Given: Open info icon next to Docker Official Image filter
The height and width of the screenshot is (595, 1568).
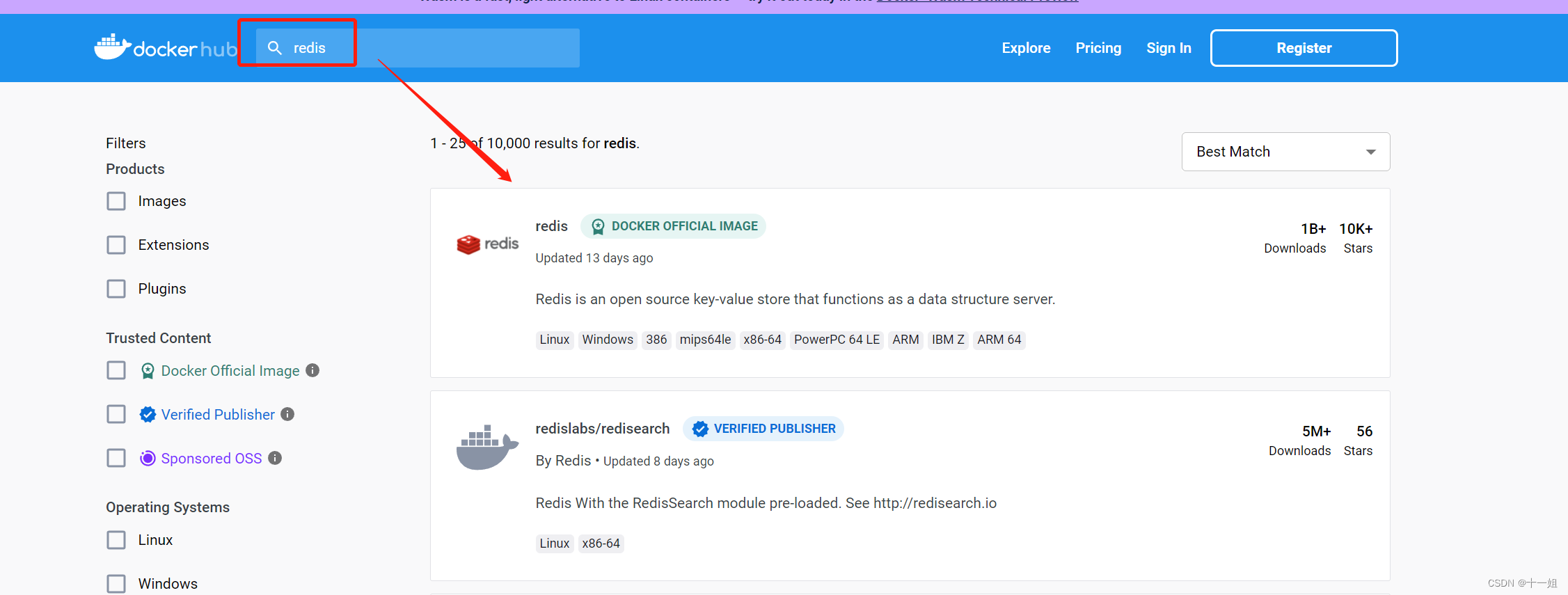Looking at the screenshot, I should (x=312, y=370).
